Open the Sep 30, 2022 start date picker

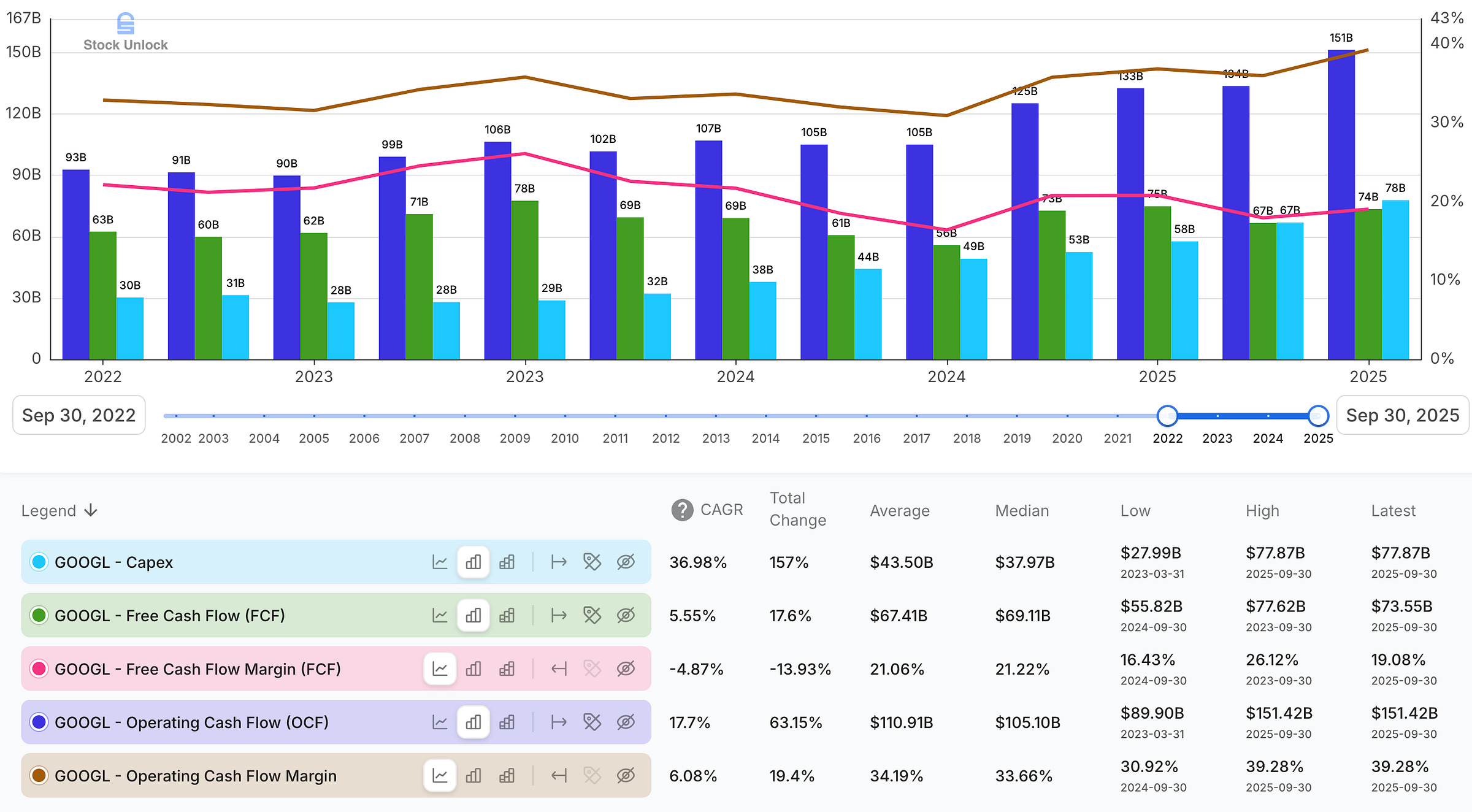pyautogui.click(x=79, y=415)
